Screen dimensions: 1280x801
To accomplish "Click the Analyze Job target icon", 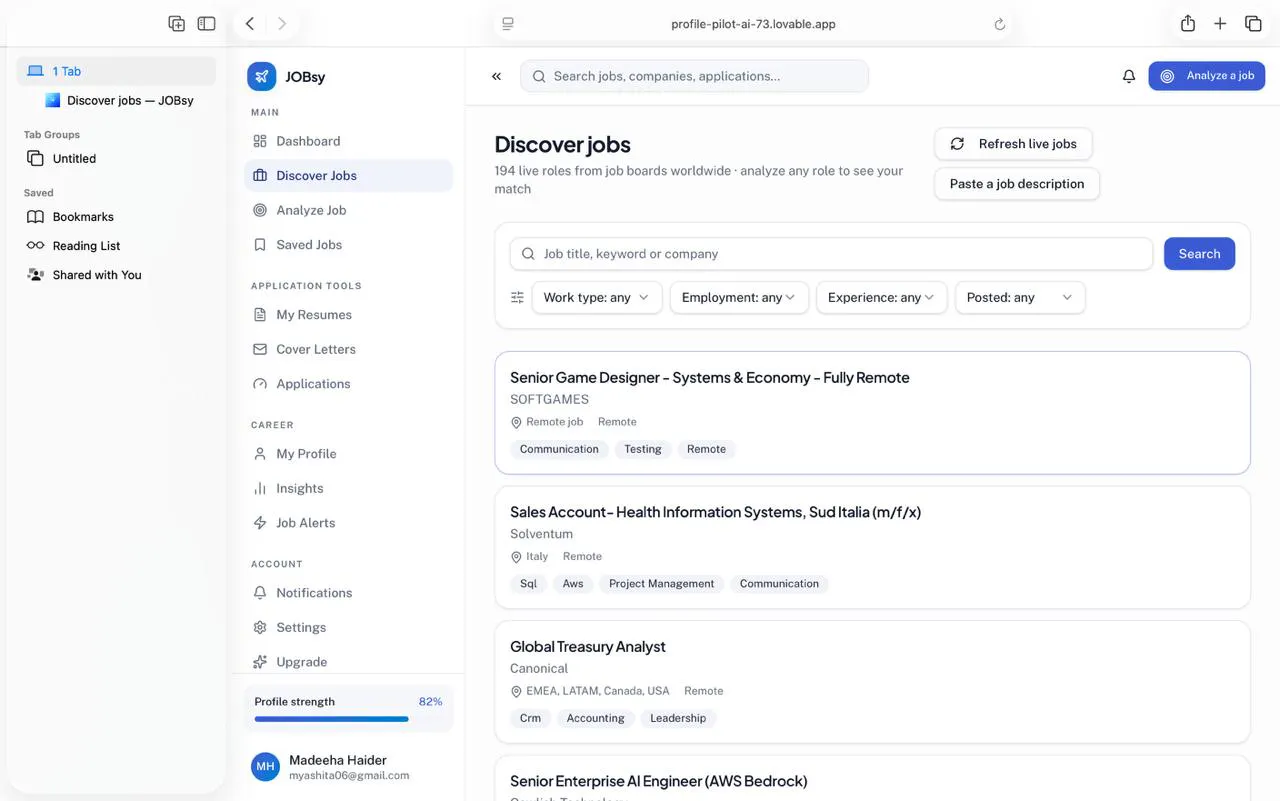I will 260,210.
